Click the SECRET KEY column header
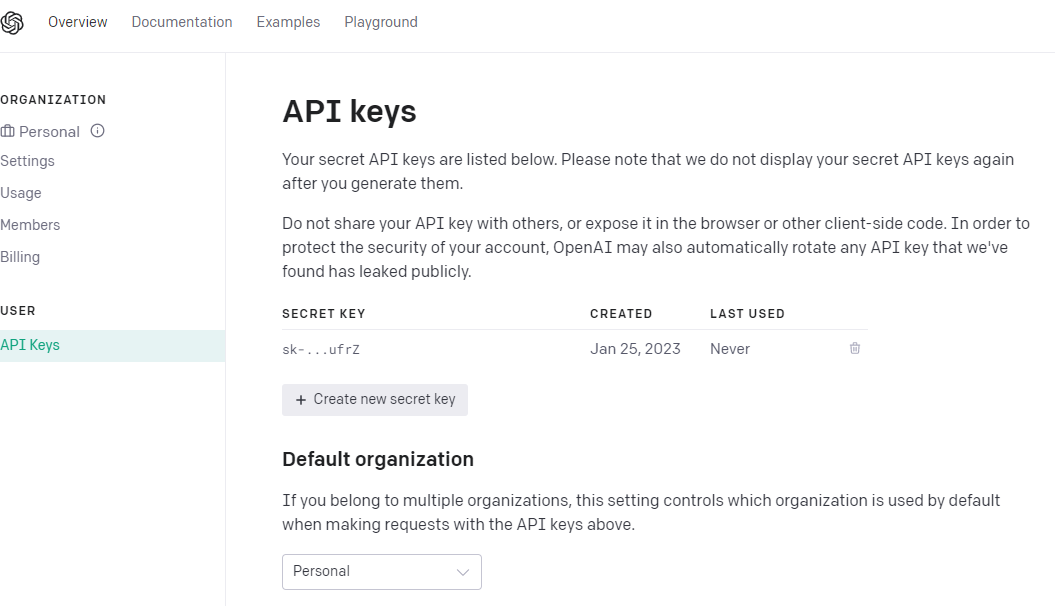This screenshot has width=1055, height=606. tap(324, 313)
